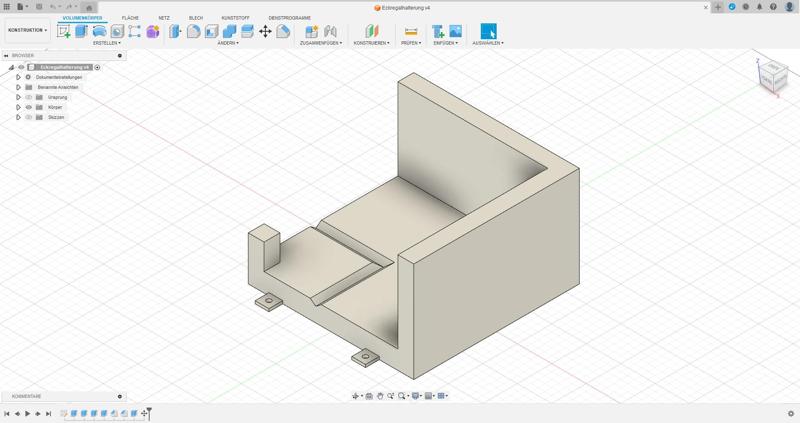This screenshot has height=423, width=800.
Task: Click the timeline settings gear icon
Action: 791,413
